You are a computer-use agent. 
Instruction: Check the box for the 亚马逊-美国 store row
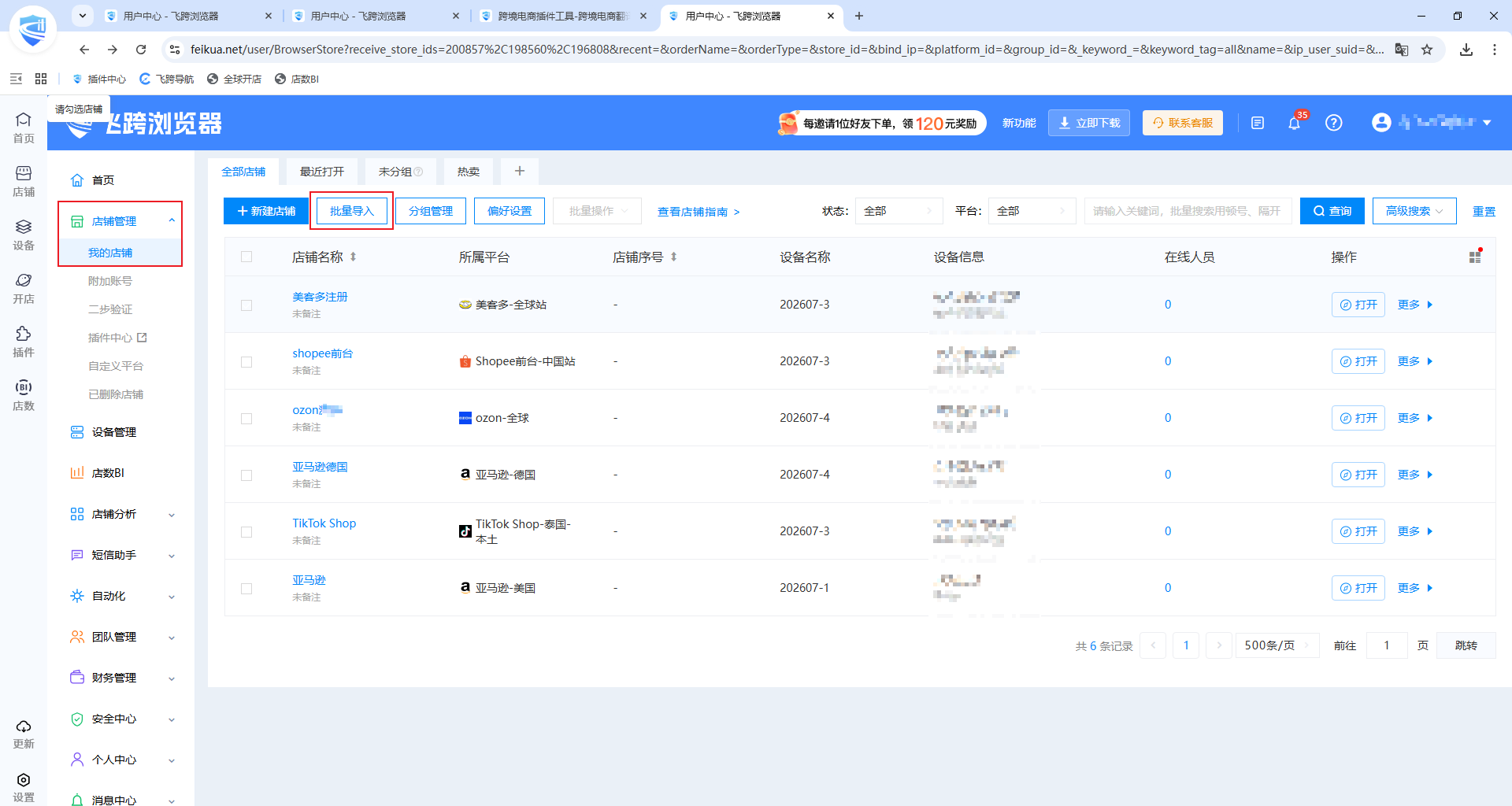(246, 589)
